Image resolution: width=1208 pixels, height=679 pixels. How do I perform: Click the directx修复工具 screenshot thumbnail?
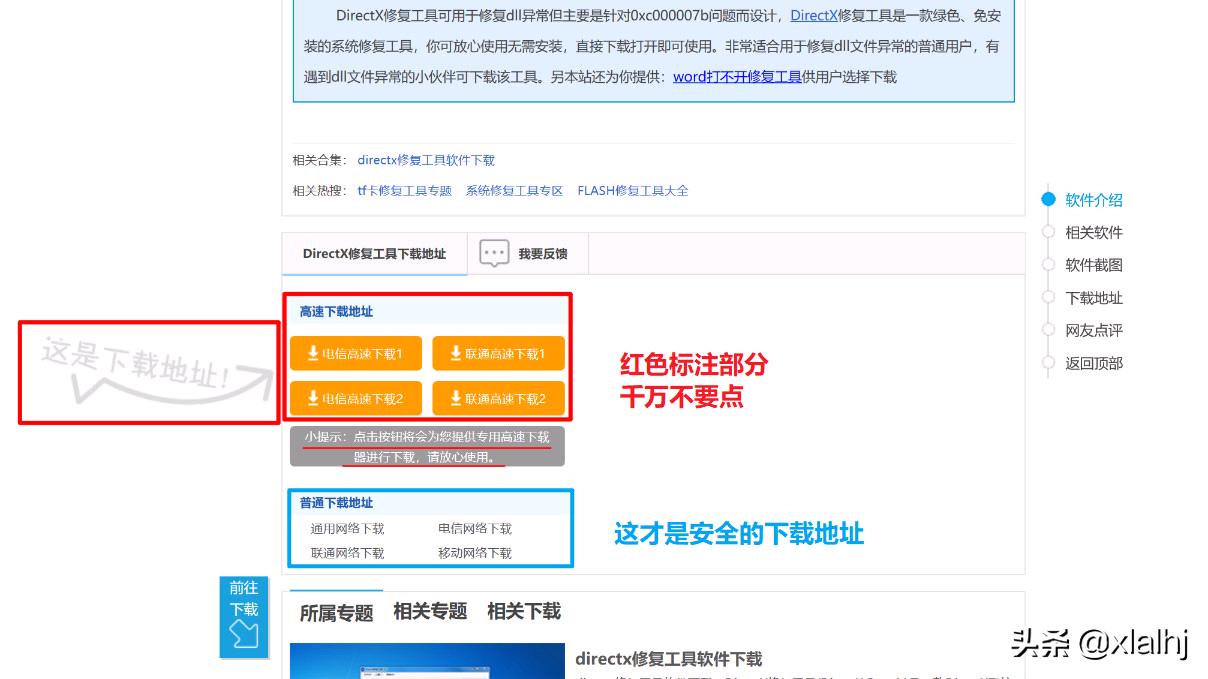click(x=428, y=662)
